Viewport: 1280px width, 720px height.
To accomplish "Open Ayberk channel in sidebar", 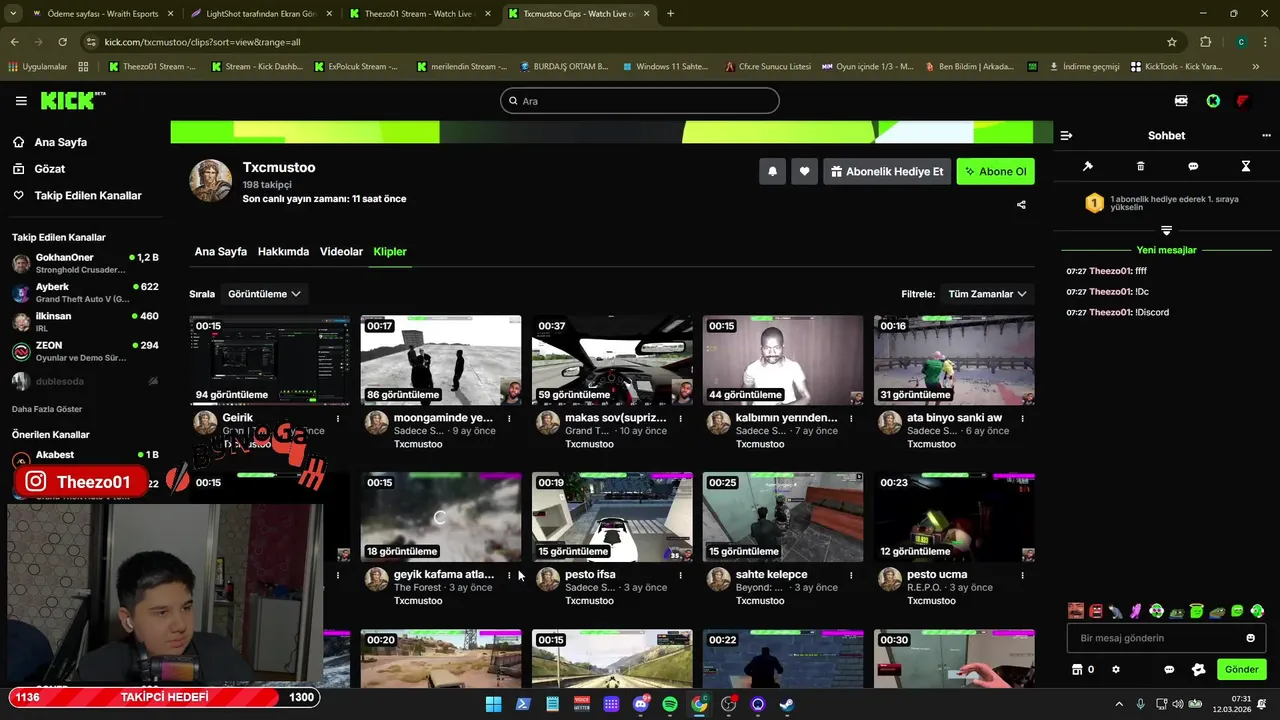I will tap(85, 293).
